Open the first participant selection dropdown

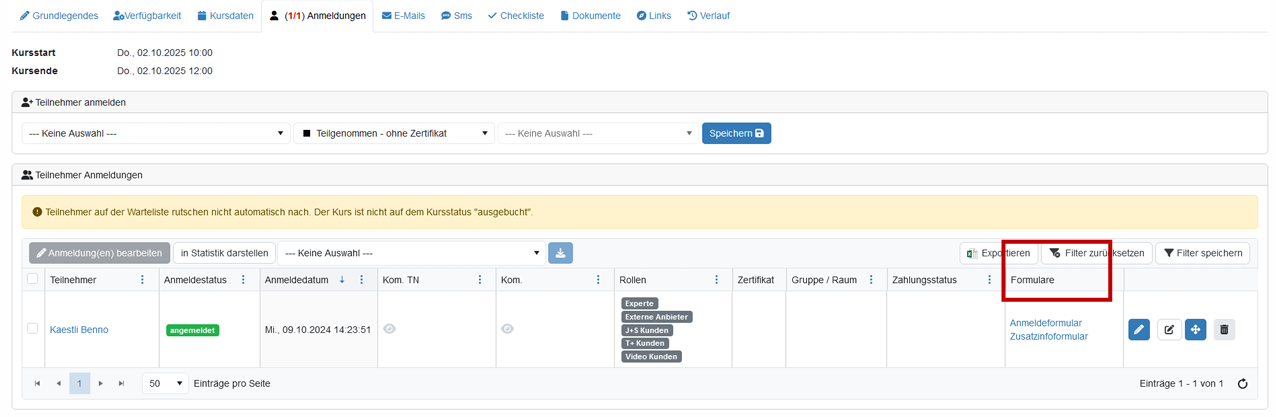point(156,133)
